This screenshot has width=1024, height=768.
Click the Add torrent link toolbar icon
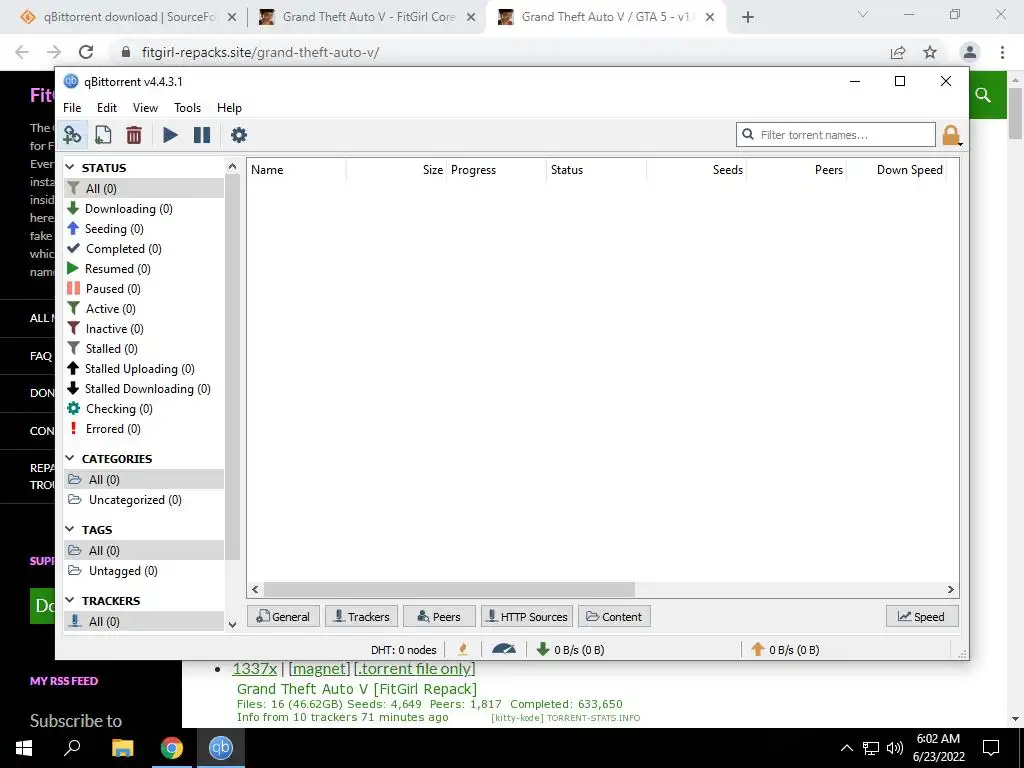click(72, 135)
